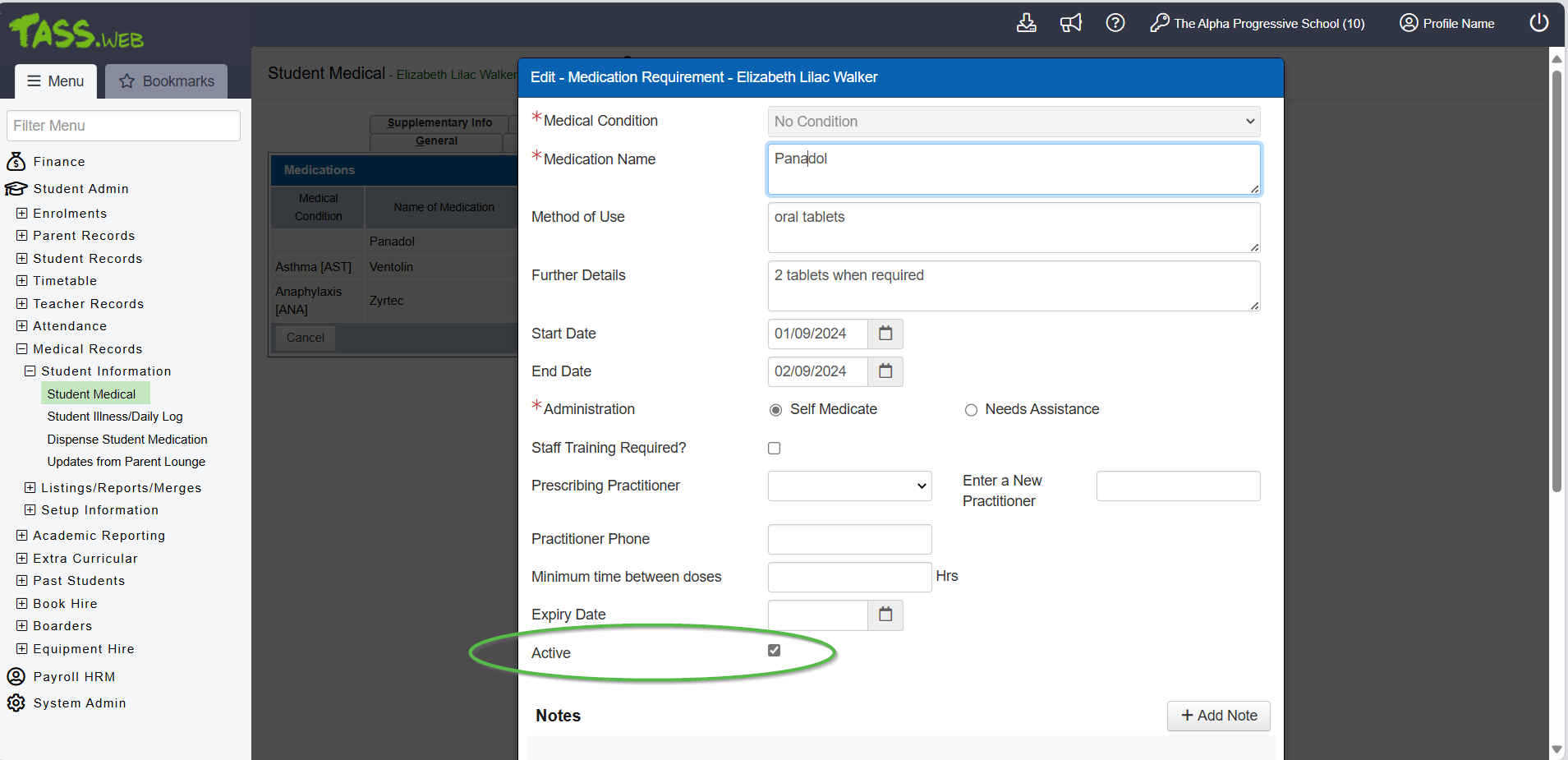The width and height of the screenshot is (1568, 760).
Task: Click the download tray icon in header
Action: (x=1026, y=23)
